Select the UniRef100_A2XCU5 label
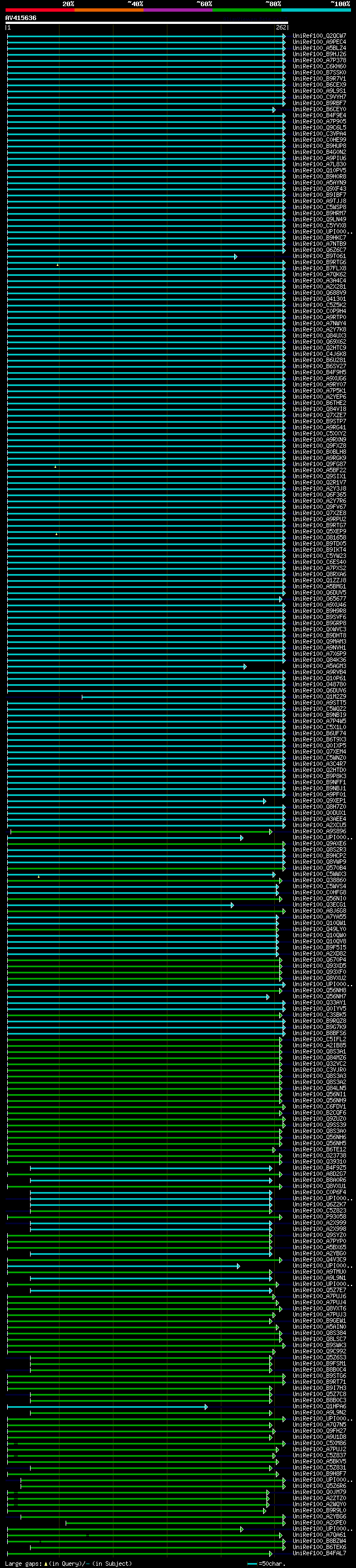 (319, 825)
